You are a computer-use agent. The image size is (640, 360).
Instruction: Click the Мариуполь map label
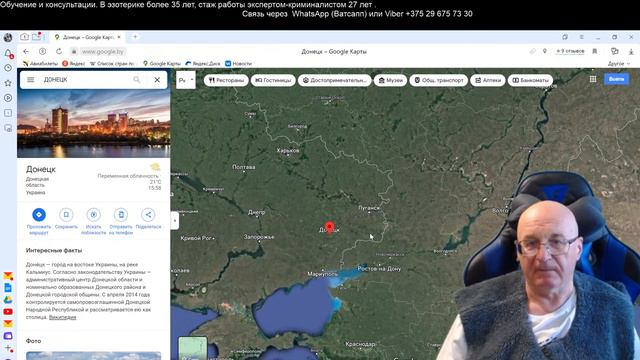[322, 274]
